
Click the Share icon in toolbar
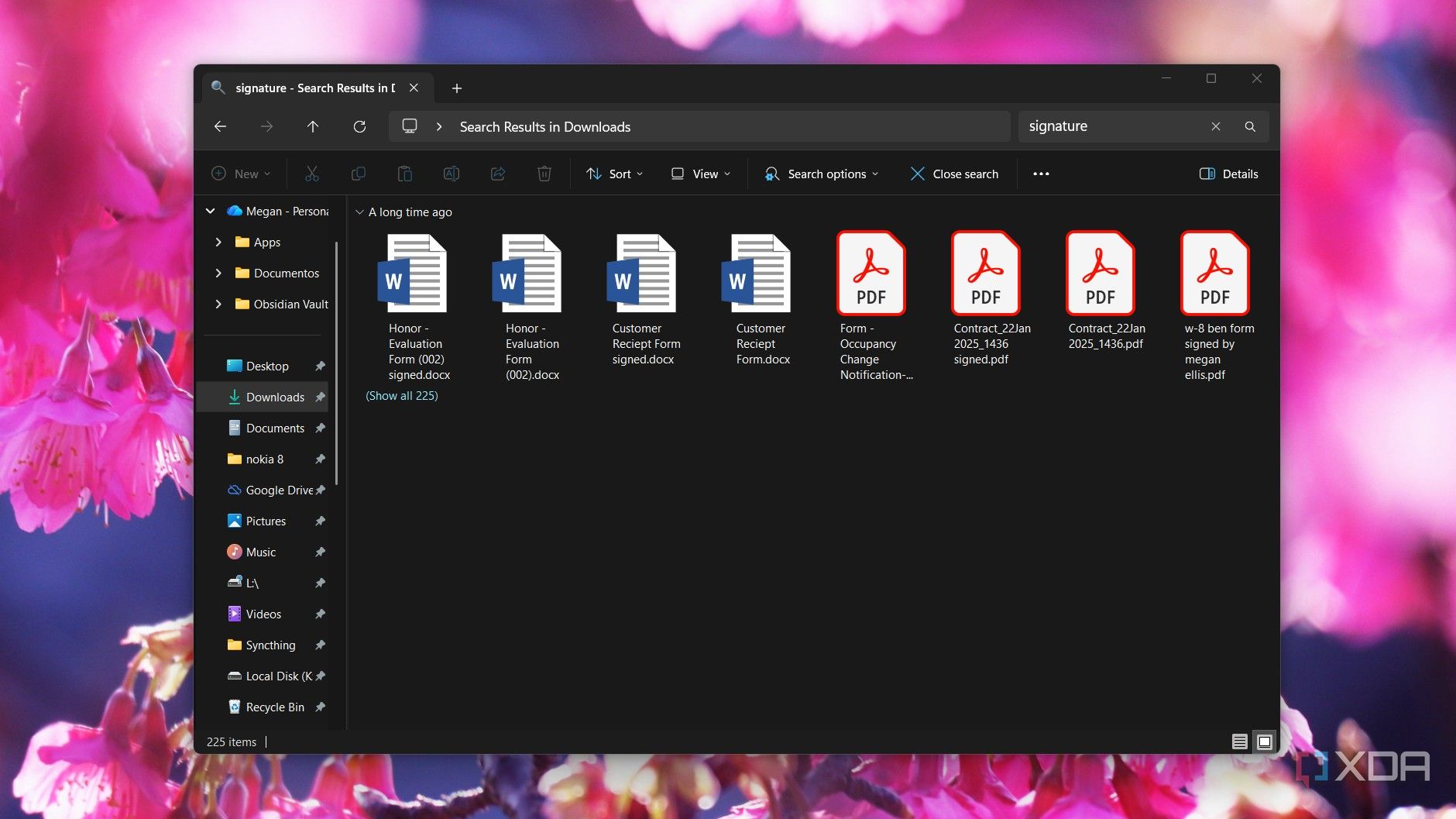(498, 174)
